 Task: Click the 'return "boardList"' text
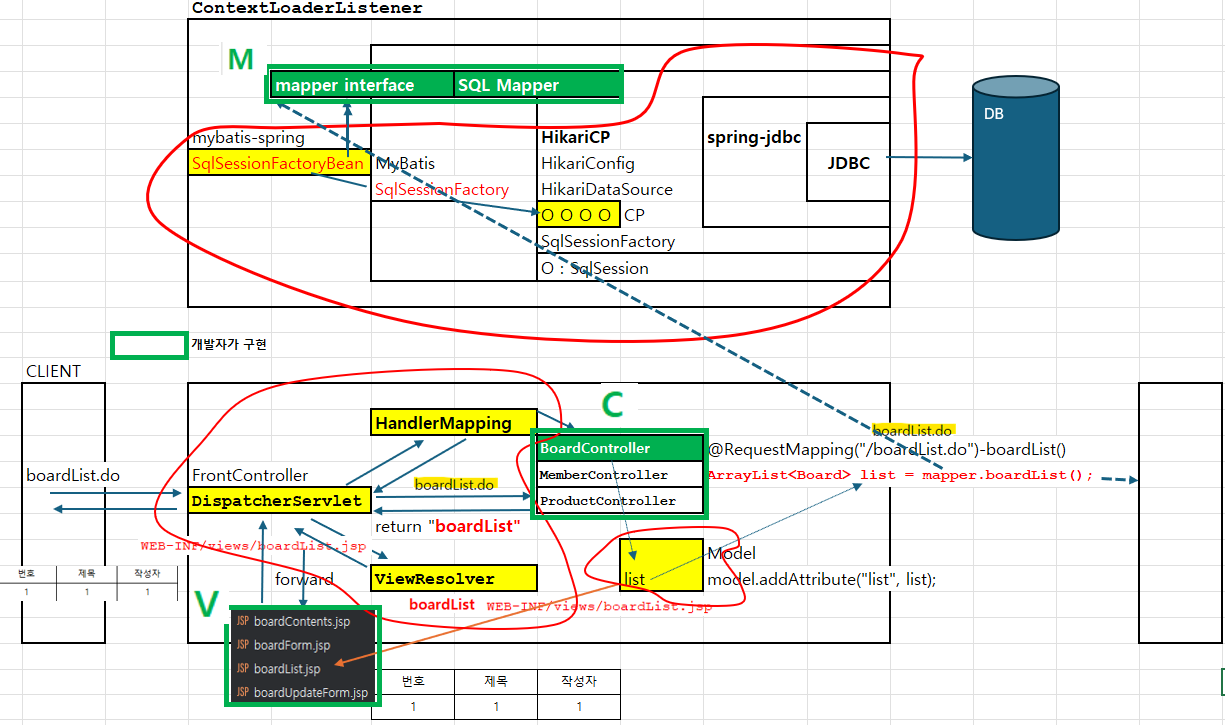(448, 526)
